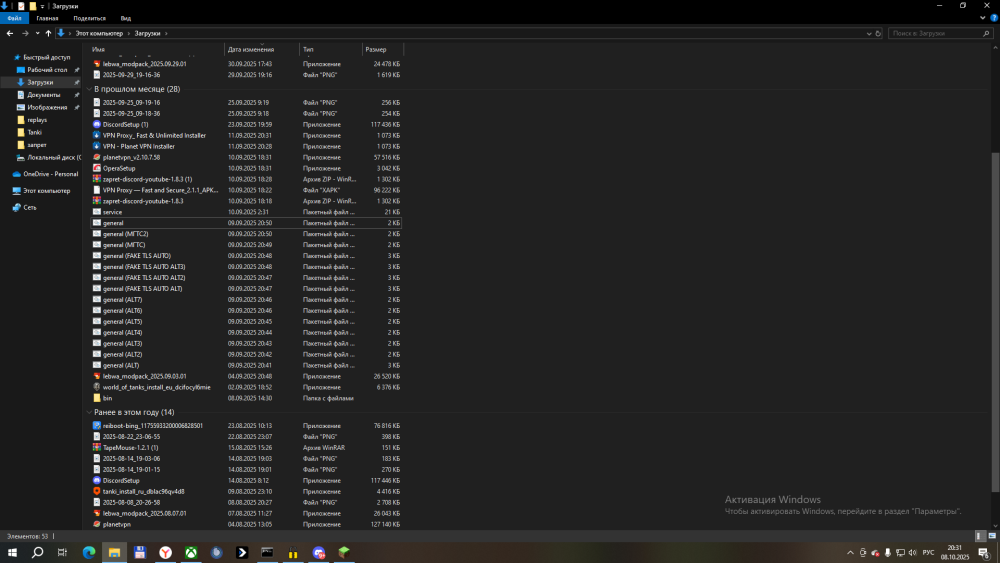The width and height of the screenshot is (1000, 563).
Task: Open Explorer help question mark icon
Action: [x=994, y=18]
